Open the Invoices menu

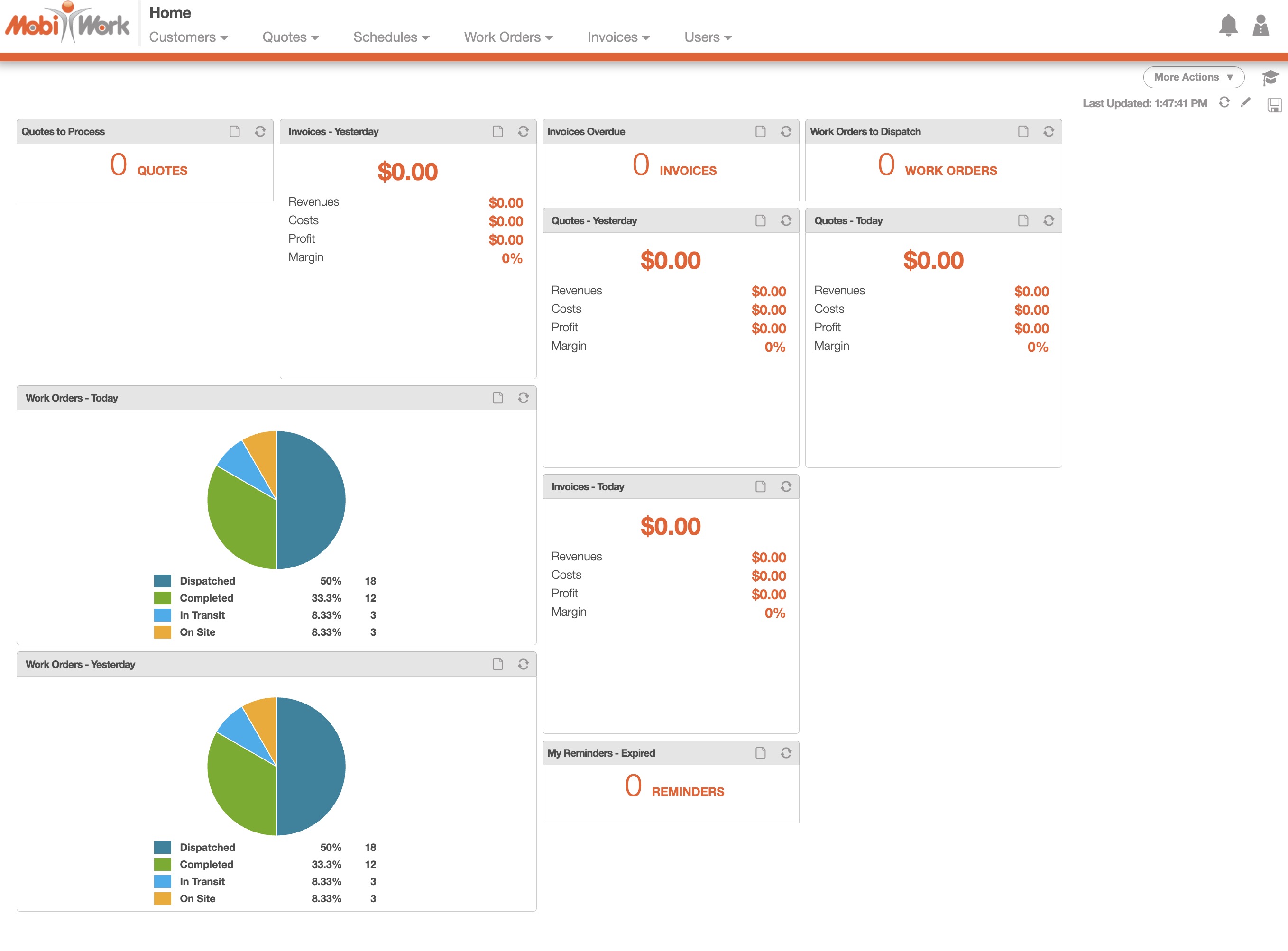point(618,37)
